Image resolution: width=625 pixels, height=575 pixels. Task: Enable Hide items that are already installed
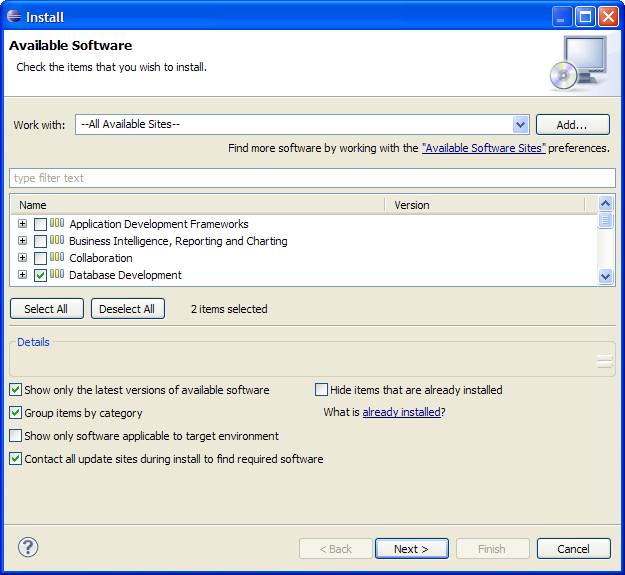(321, 390)
